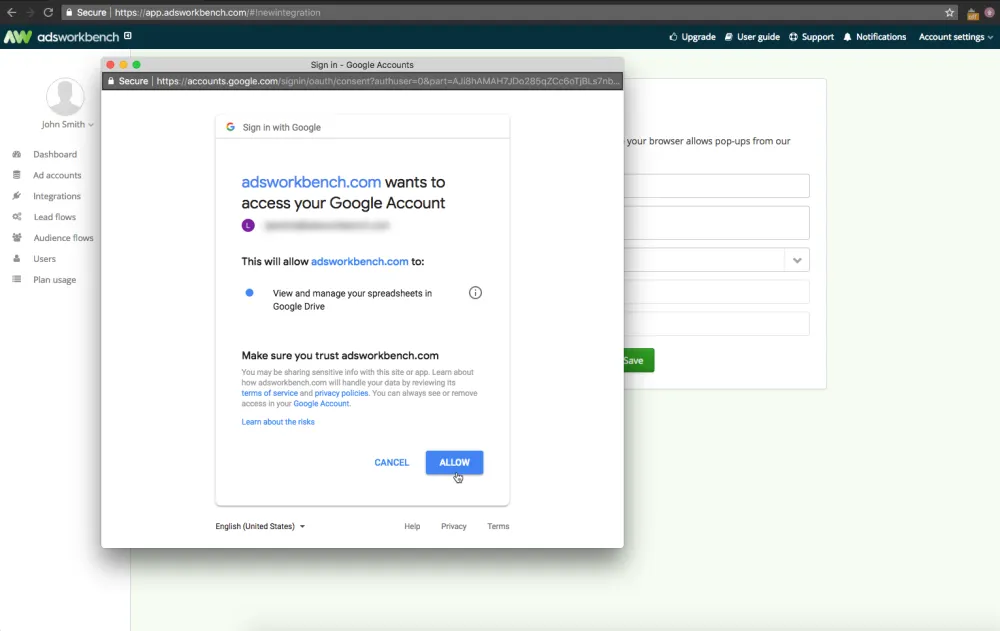Screen dimensions: 1000x631
Task: Expand the English (United States) language dropdown
Action: coord(260,526)
